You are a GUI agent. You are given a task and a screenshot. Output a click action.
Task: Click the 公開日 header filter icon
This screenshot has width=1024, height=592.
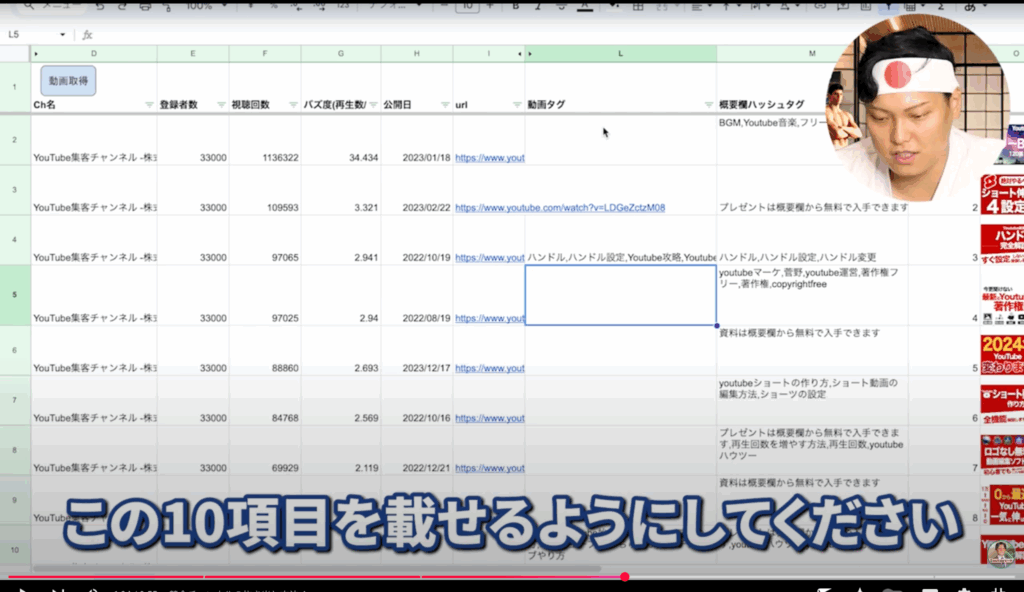[x=445, y=105]
